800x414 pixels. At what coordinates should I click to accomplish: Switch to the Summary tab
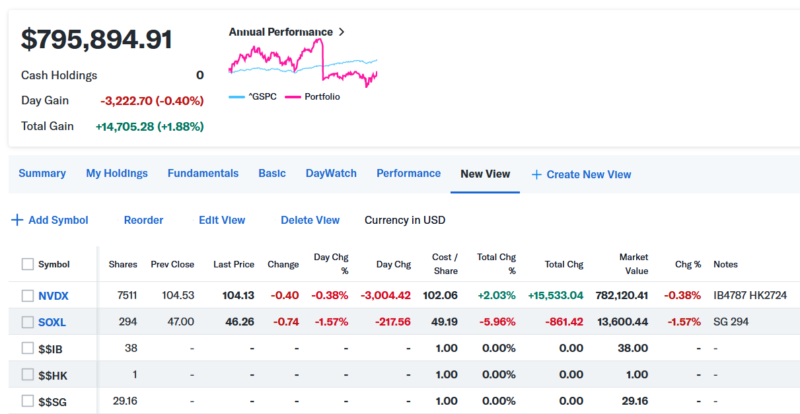[x=42, y=174]
